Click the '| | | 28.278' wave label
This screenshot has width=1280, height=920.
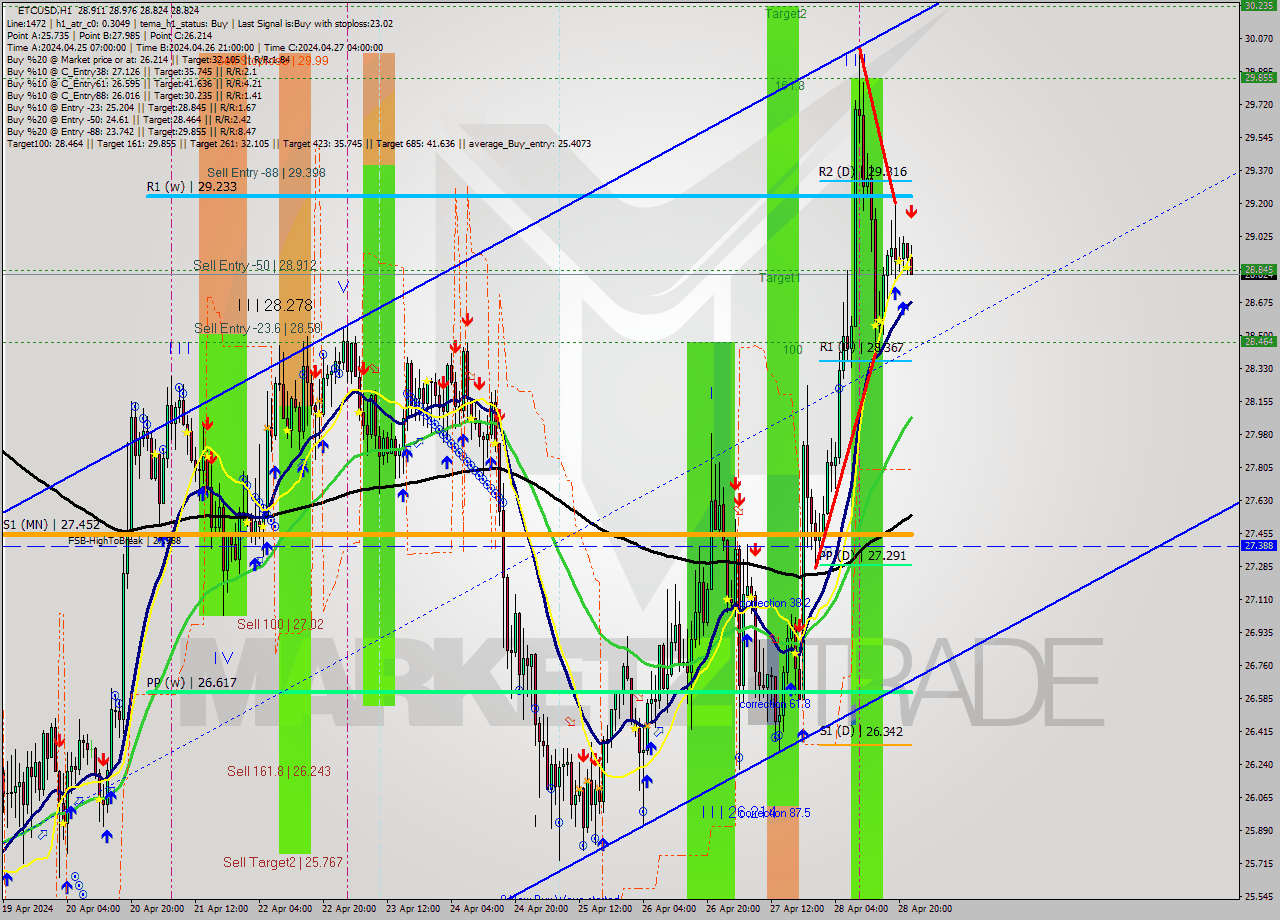pyautogui.click(x=275, y=304)
